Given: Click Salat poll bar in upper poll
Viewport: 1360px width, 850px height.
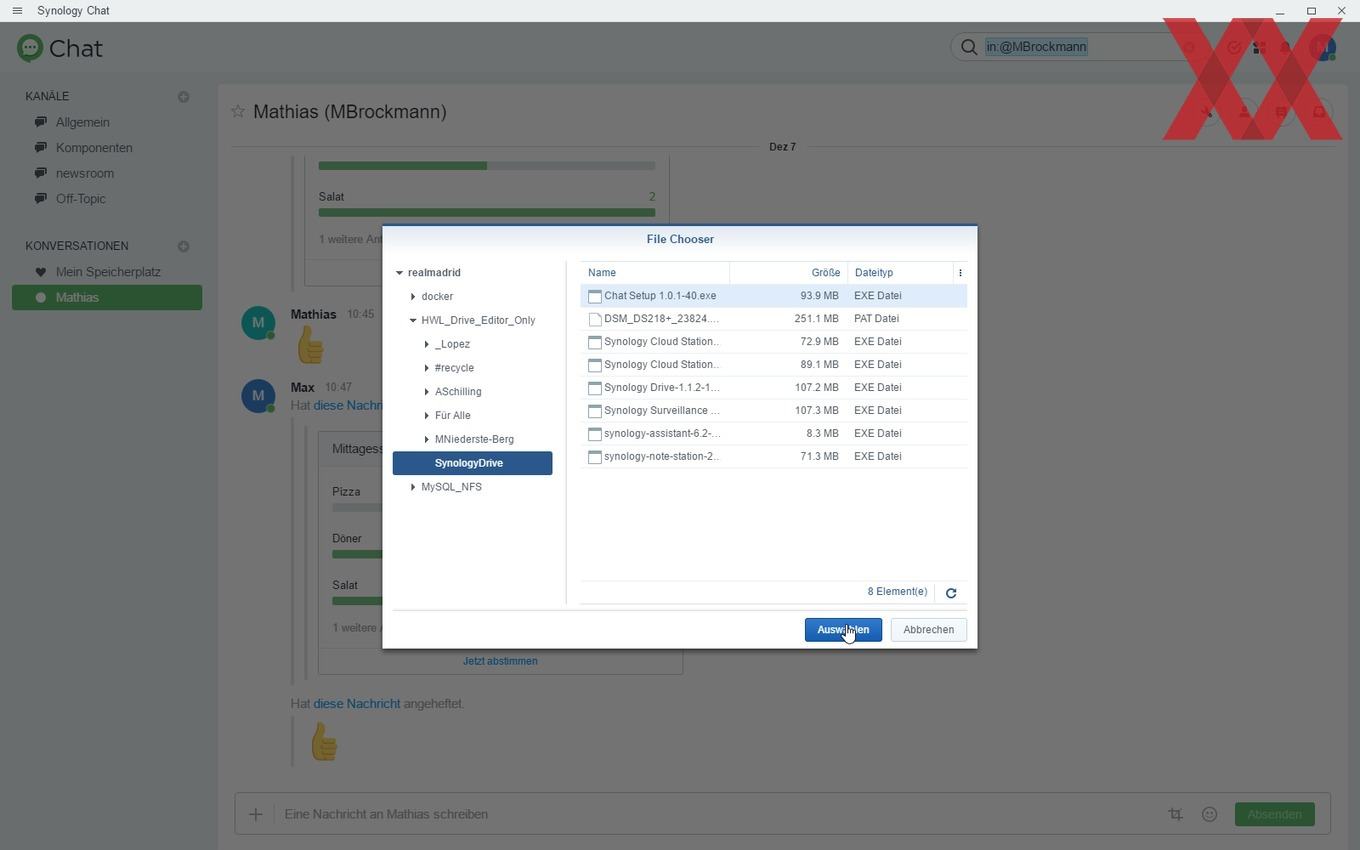Looking at the screenshot, I should click(487, 212).
